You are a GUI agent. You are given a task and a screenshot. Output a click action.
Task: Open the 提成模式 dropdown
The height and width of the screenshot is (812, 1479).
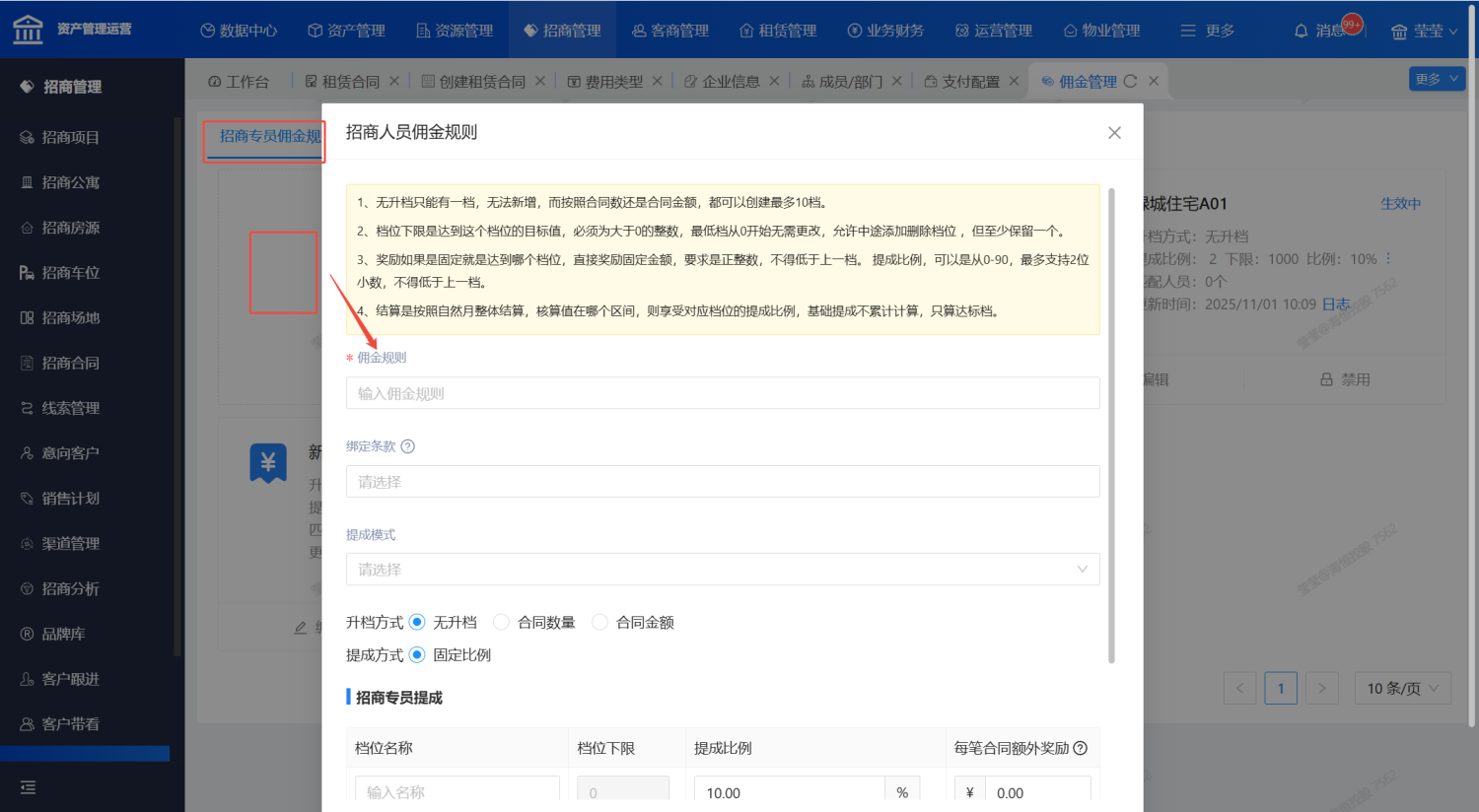pos(722,570)
